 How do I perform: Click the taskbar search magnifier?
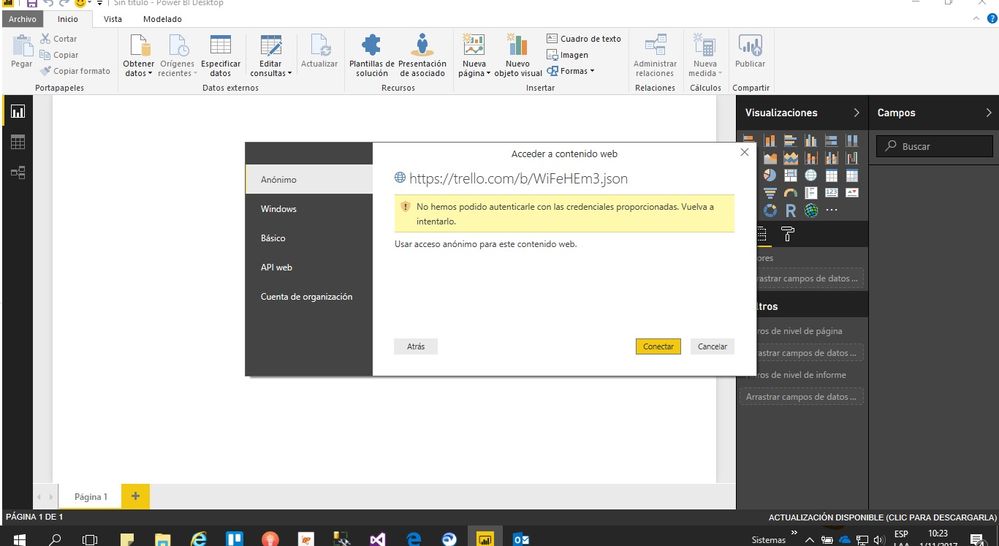55,540
